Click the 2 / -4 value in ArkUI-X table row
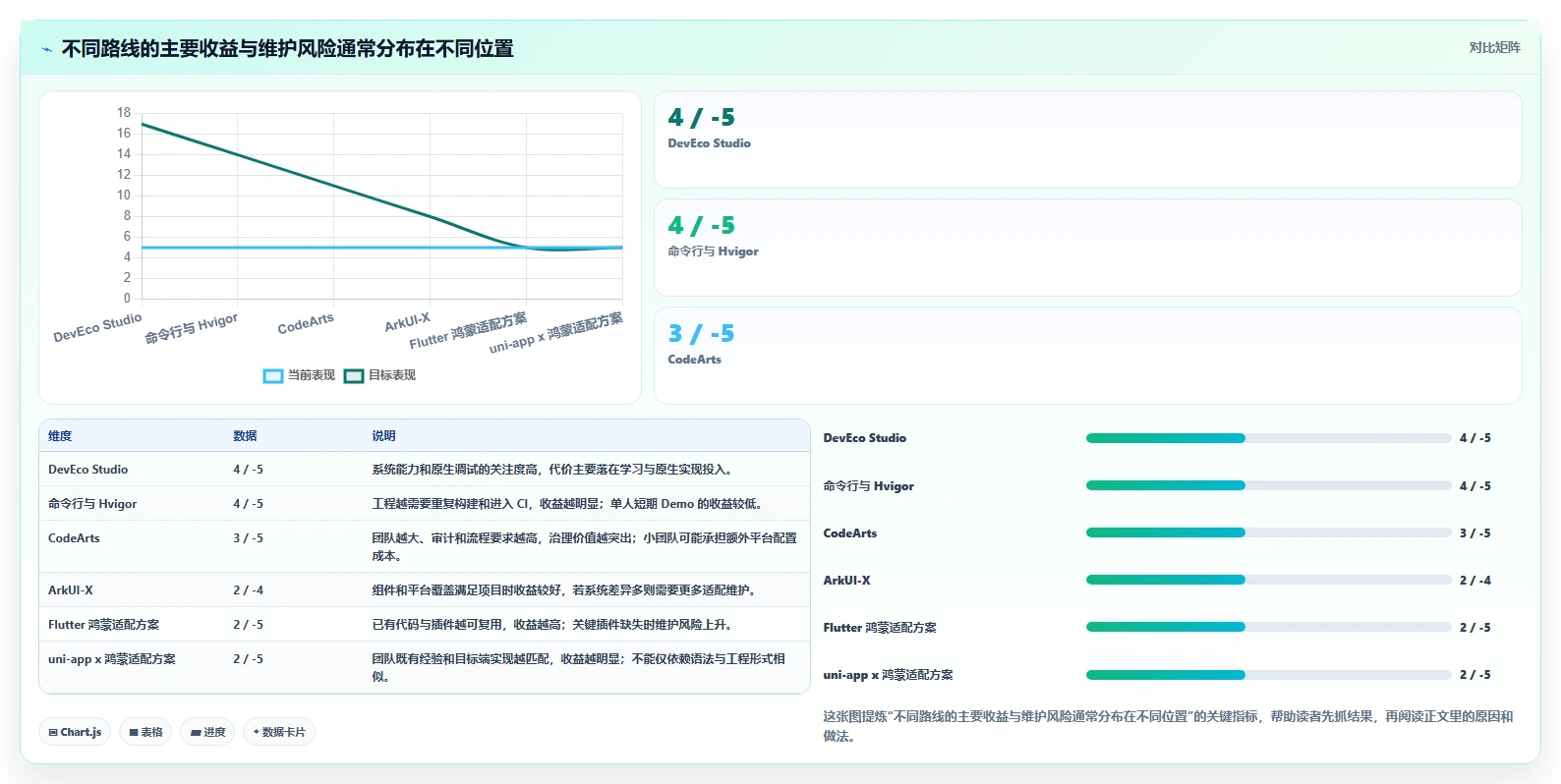This screenshot has height=784, width=1561. pyautogui.click(x=248, y=590)
